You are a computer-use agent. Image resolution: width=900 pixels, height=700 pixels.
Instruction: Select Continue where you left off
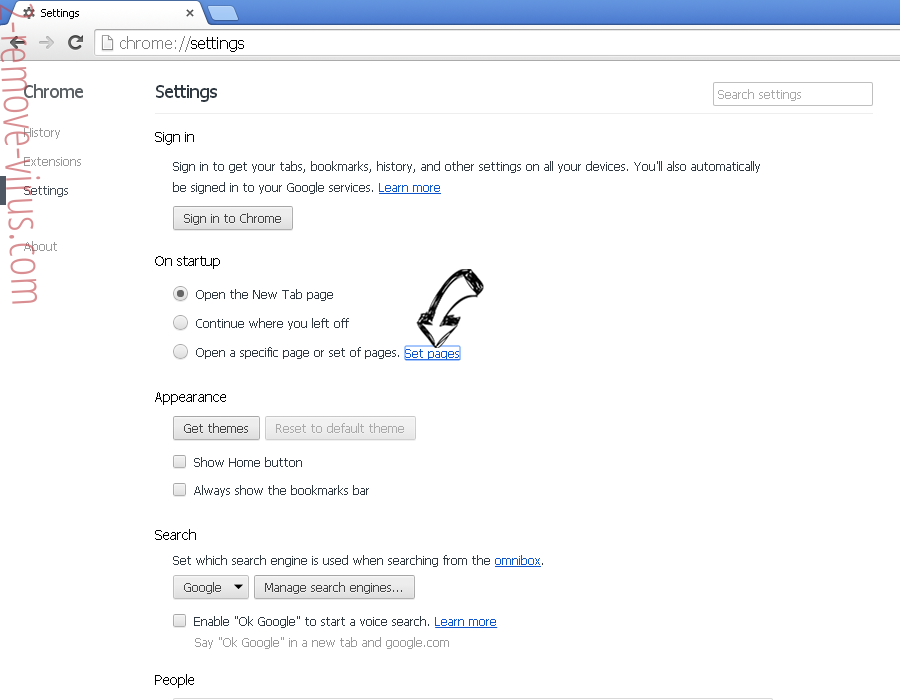click(180, 322)
